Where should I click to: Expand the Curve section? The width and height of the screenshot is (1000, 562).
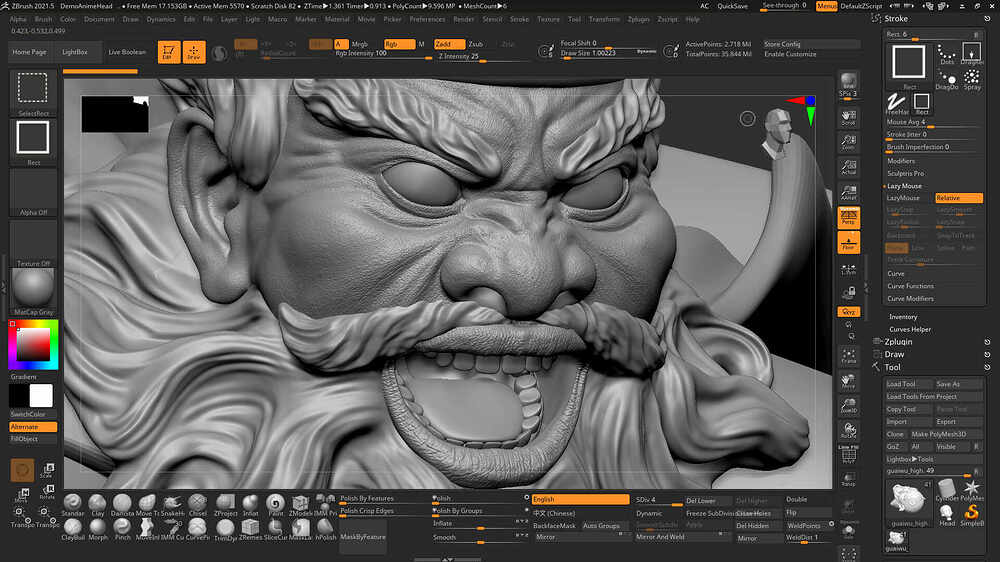pos(895,274)
